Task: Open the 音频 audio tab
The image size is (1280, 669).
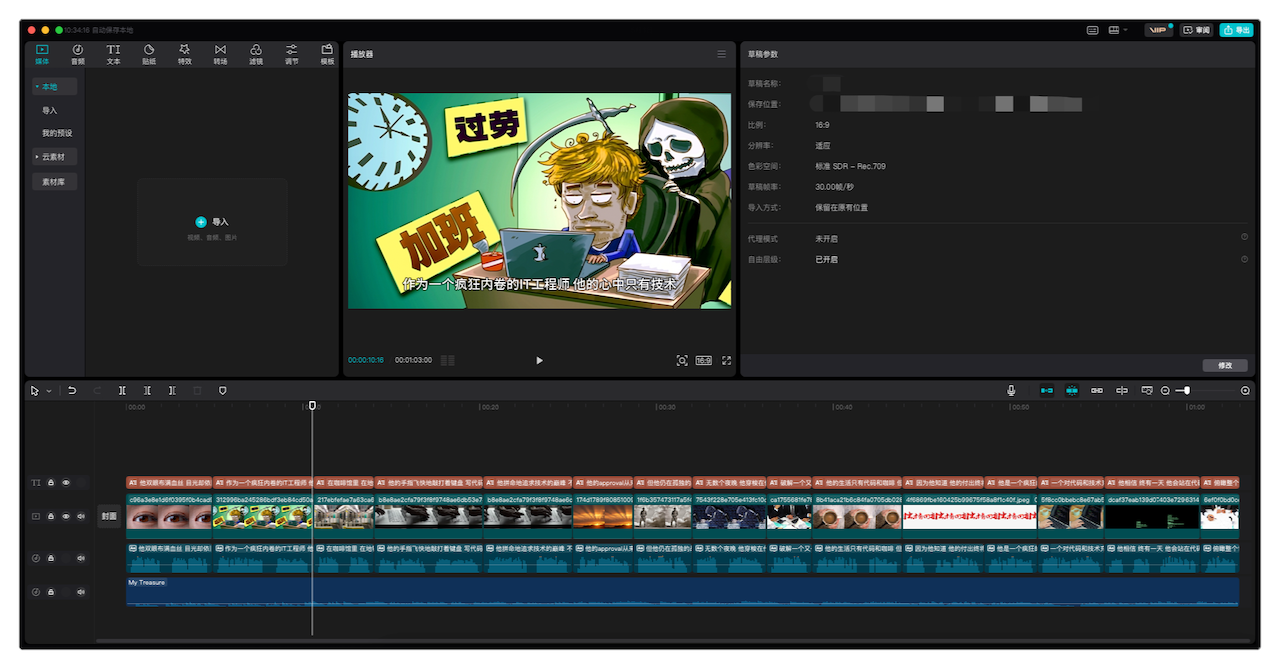Action: [77, 54]
